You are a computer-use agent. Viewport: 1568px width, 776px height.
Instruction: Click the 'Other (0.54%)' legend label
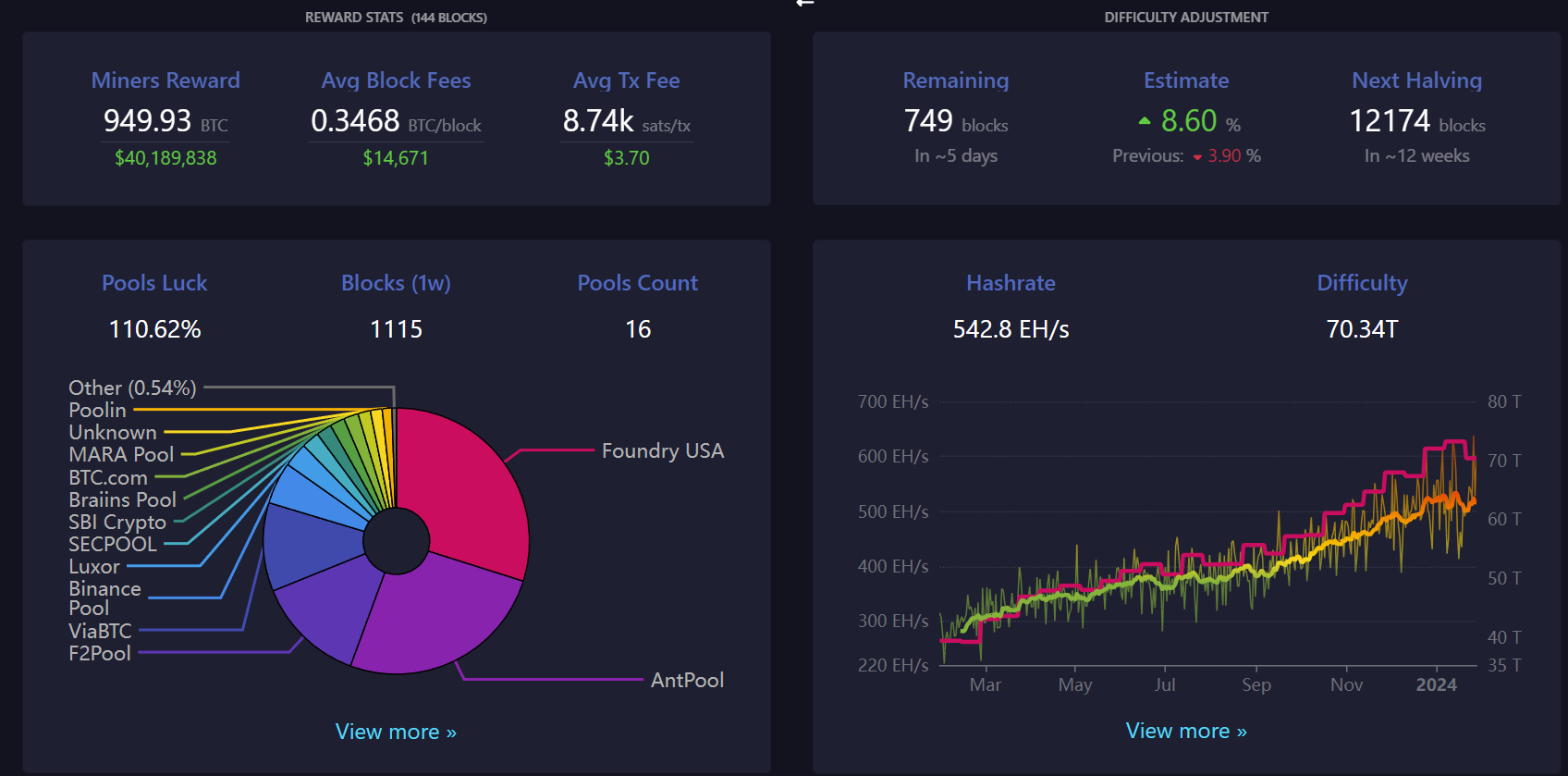coord(132,388)
